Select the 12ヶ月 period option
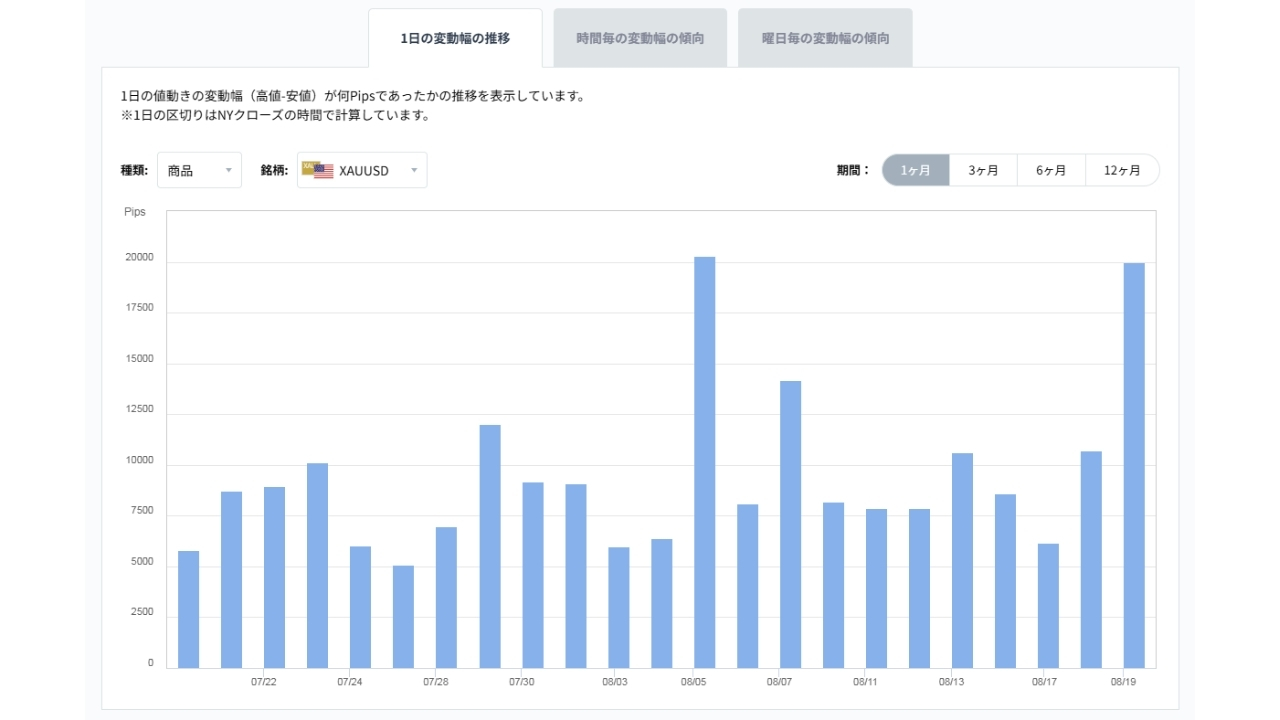1280x720 pixels. [x=1122, y=170]
